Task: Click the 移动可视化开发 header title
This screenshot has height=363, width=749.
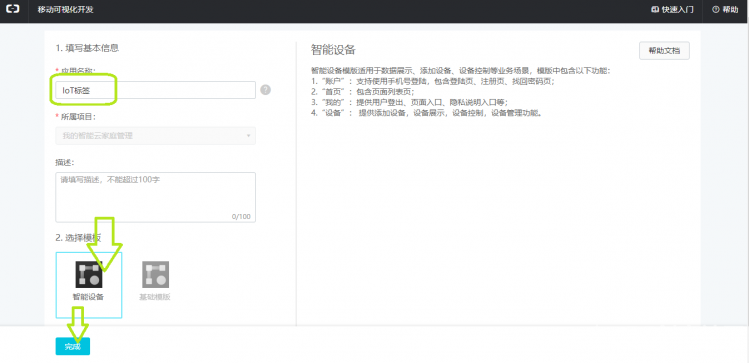Action: 65,10
